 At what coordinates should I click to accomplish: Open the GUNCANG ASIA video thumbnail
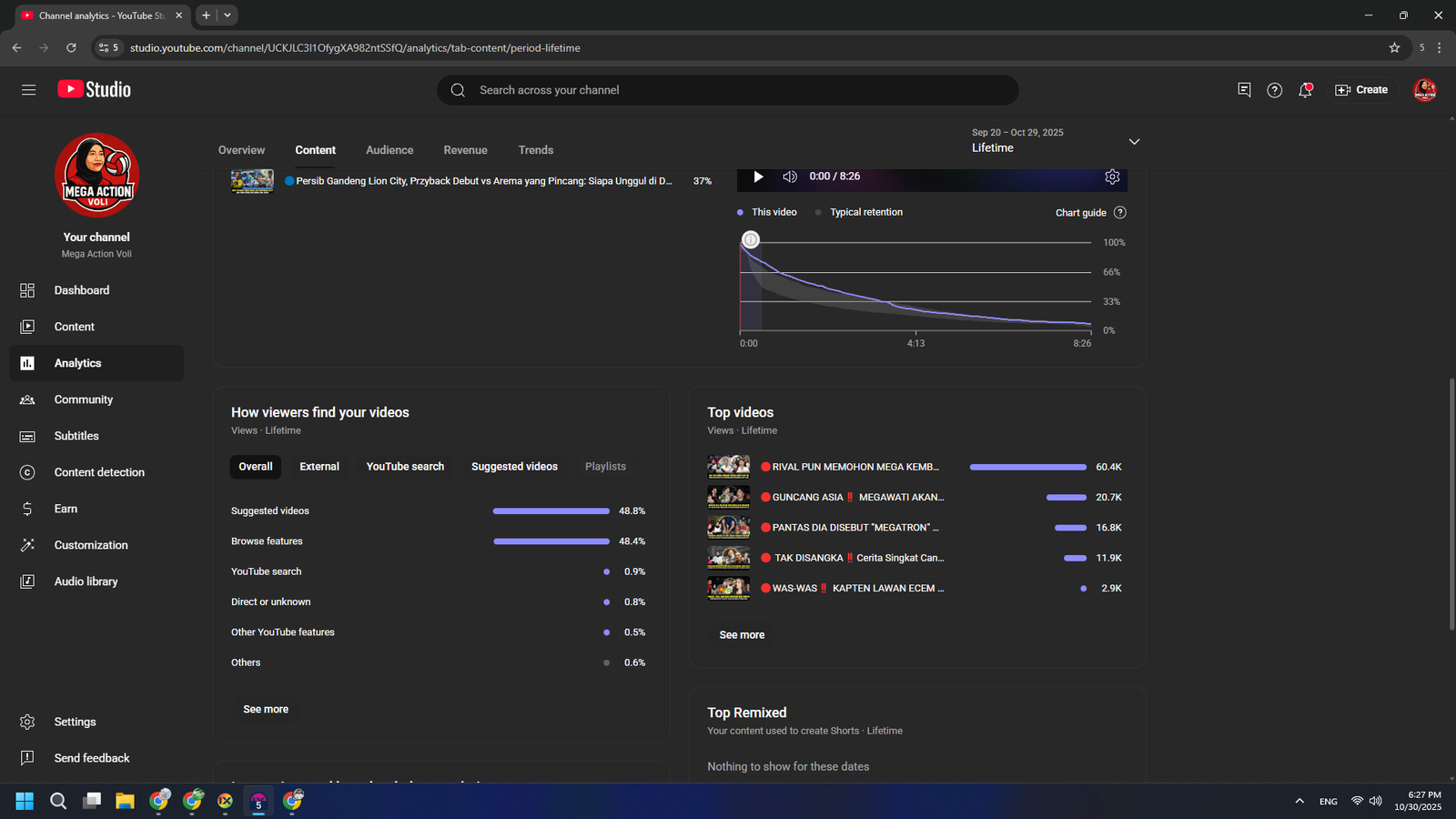[x=729, y=497]
